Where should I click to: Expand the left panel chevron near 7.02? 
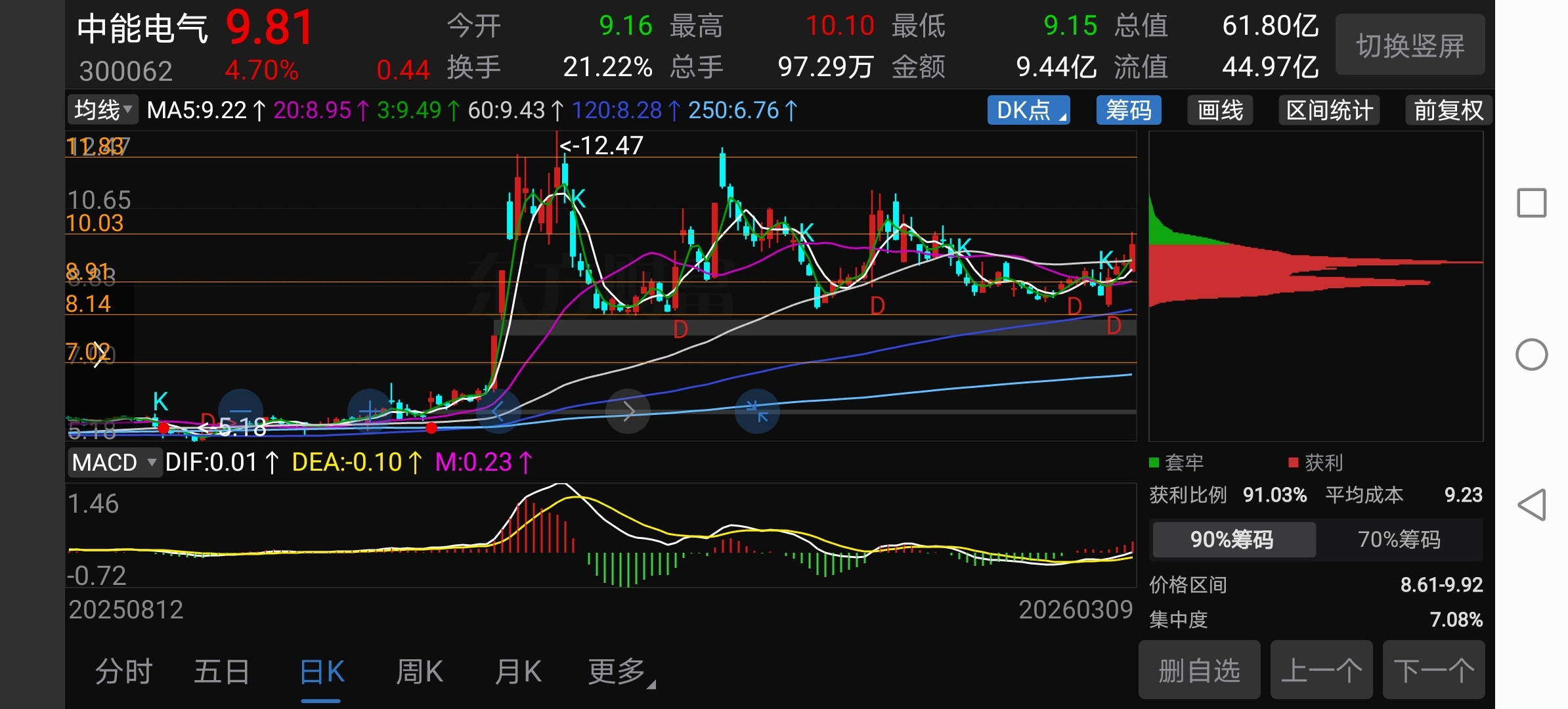tap(99, 354)
